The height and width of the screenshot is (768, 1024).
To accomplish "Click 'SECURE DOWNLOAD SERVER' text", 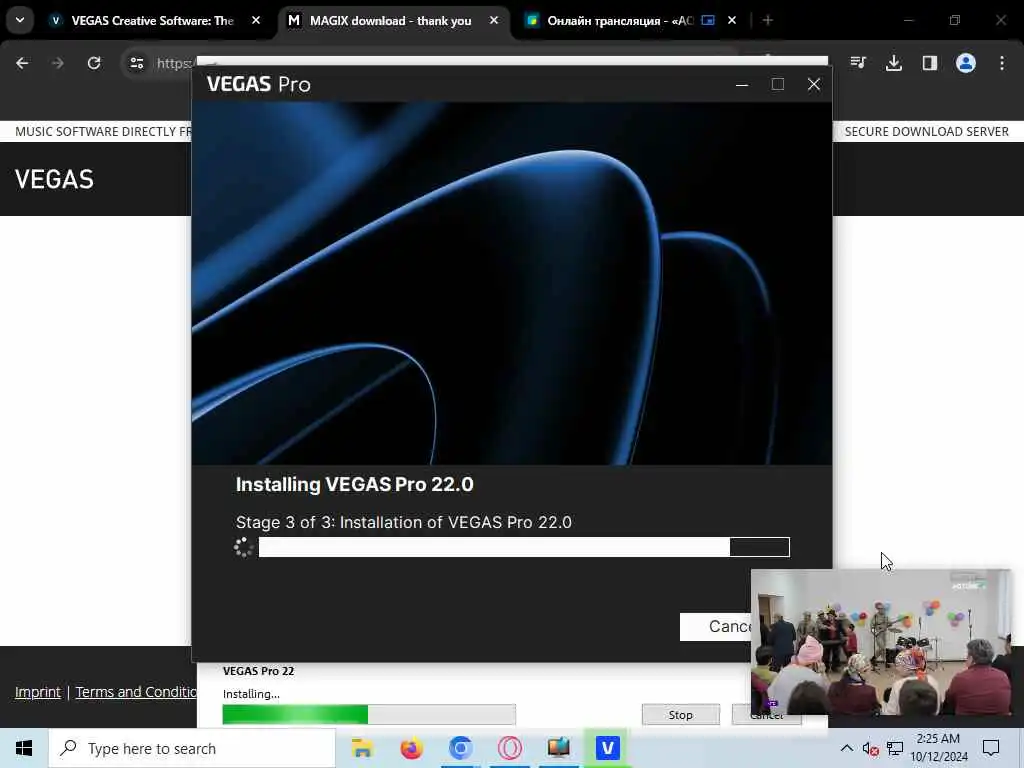I will pos(927,132).
